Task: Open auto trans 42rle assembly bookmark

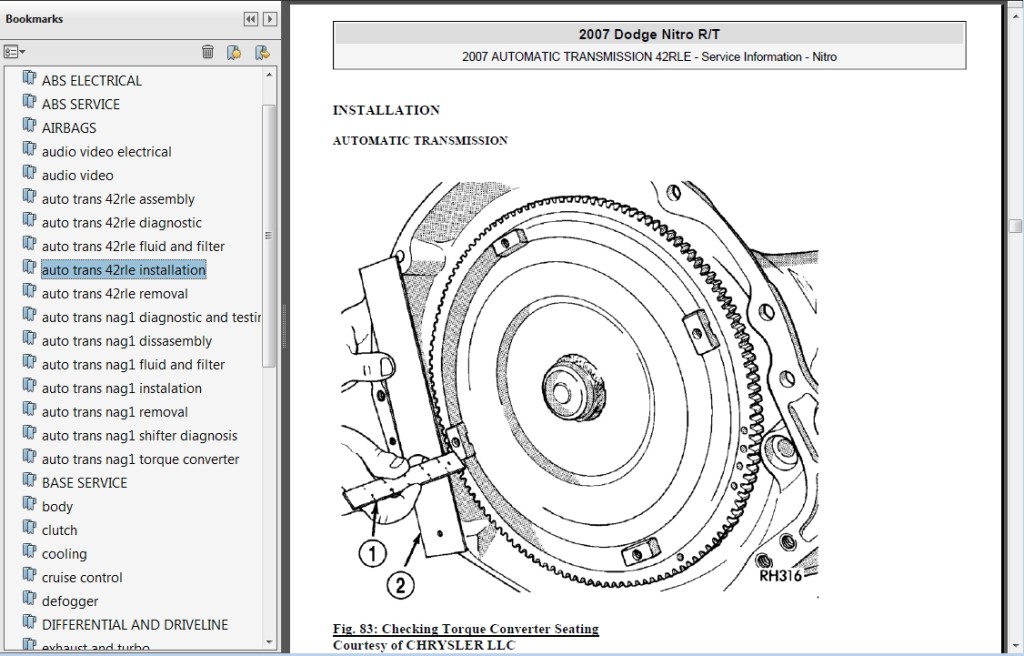Action: (118, 199)
